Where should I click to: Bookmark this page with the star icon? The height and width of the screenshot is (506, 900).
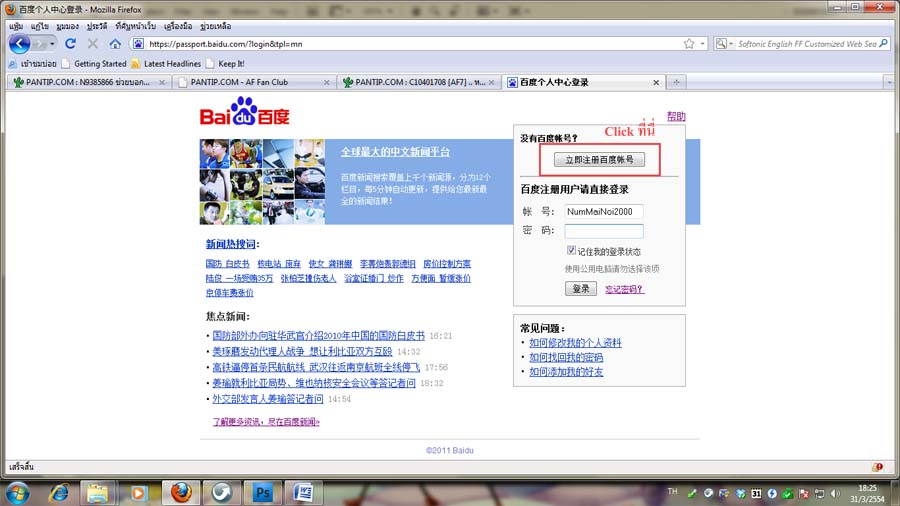tap(689, 44)
